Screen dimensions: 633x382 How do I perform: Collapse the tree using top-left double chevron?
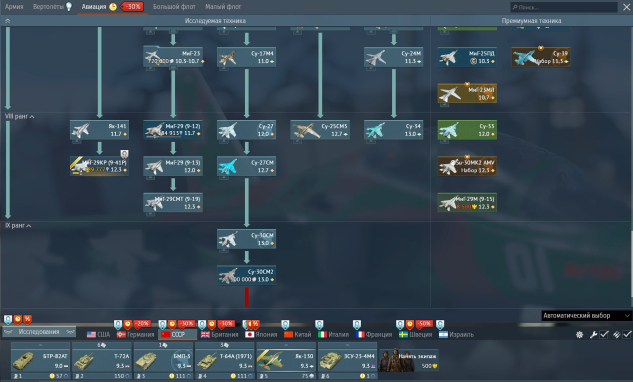click(x=7, y=21)
